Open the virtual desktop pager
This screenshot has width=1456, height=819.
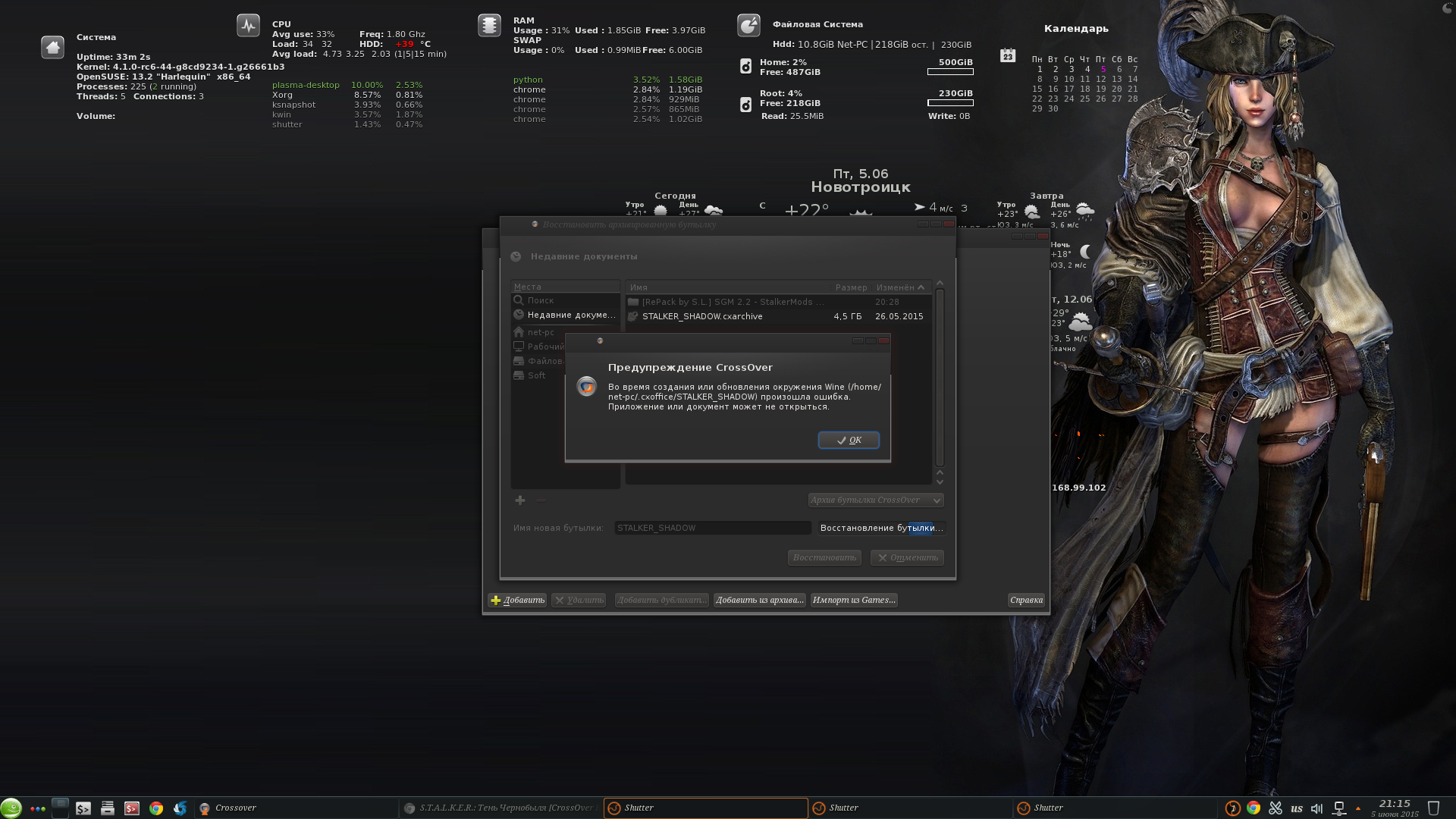(x=60, y=808)
